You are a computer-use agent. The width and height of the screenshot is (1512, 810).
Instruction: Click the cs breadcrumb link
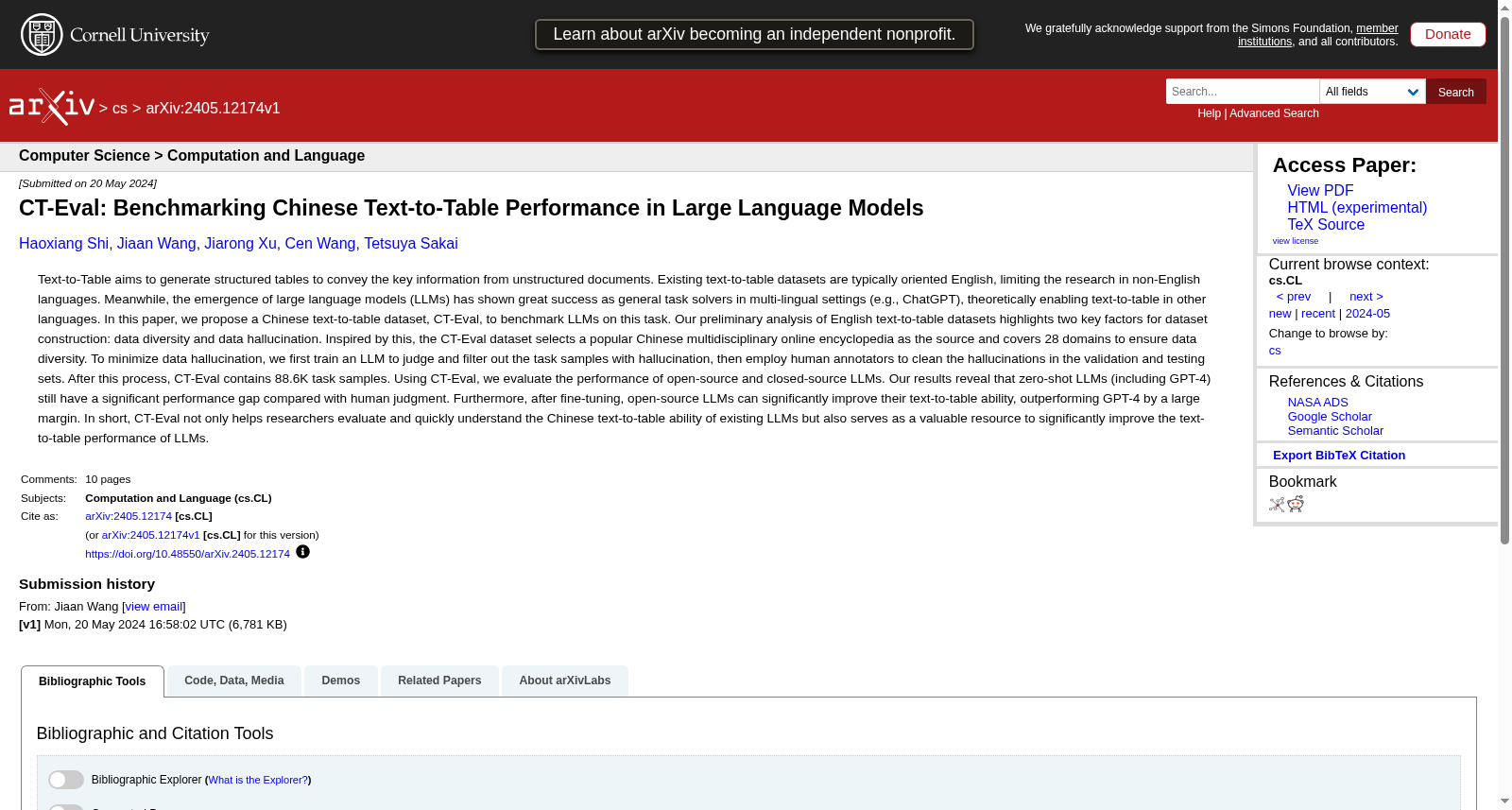click(120, 109)
